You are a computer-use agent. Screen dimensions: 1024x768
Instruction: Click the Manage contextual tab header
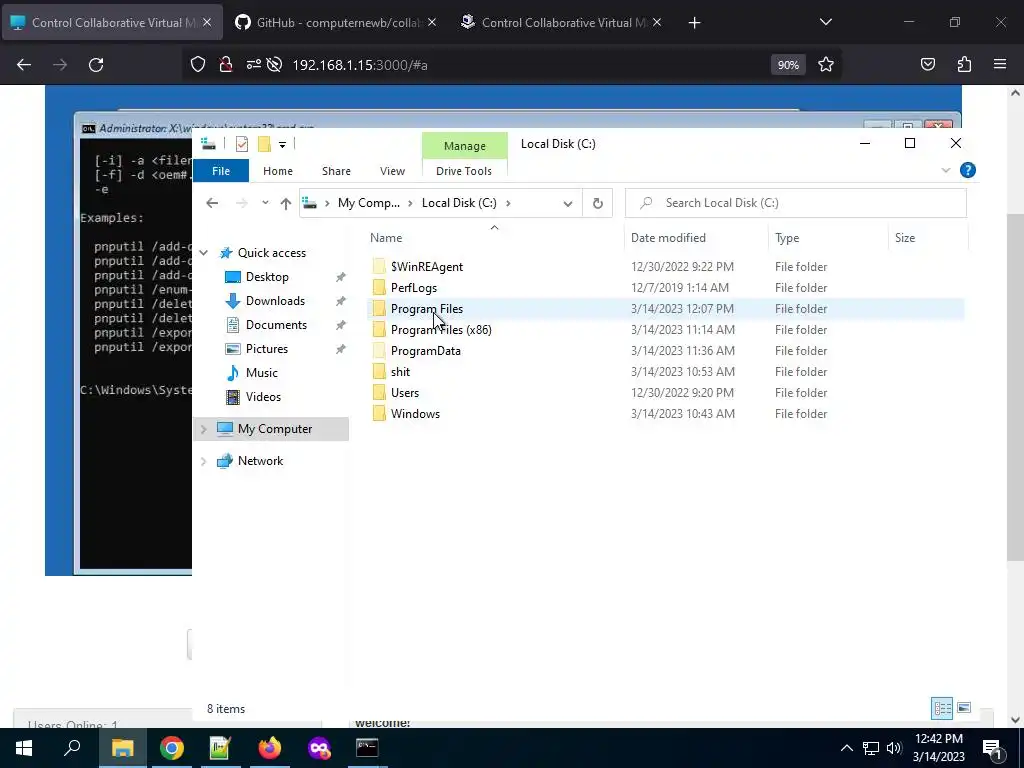pos(464,146)
